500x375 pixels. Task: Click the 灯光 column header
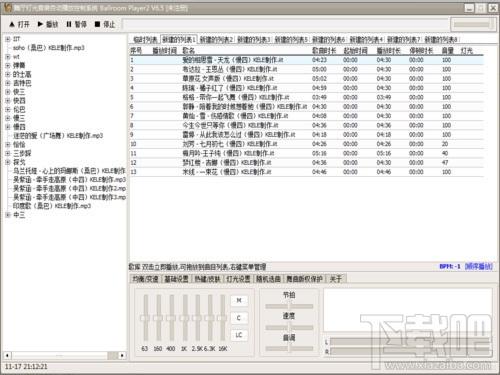pyautogui.click(x=467, y=51)
